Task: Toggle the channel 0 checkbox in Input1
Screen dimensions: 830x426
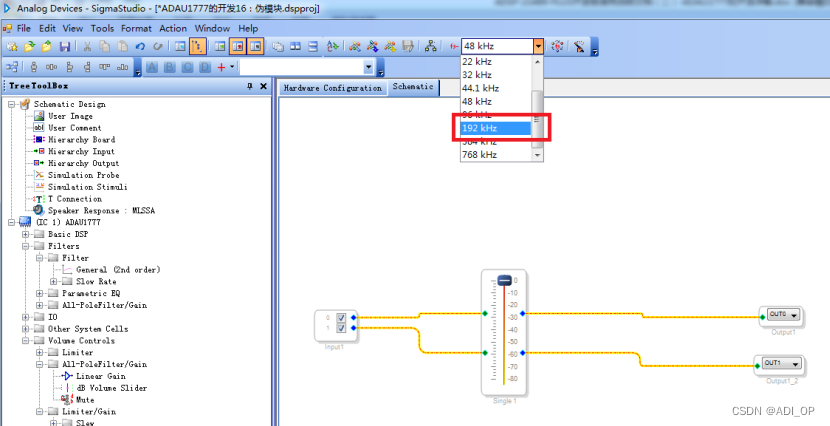Action: tap(341, 318)
